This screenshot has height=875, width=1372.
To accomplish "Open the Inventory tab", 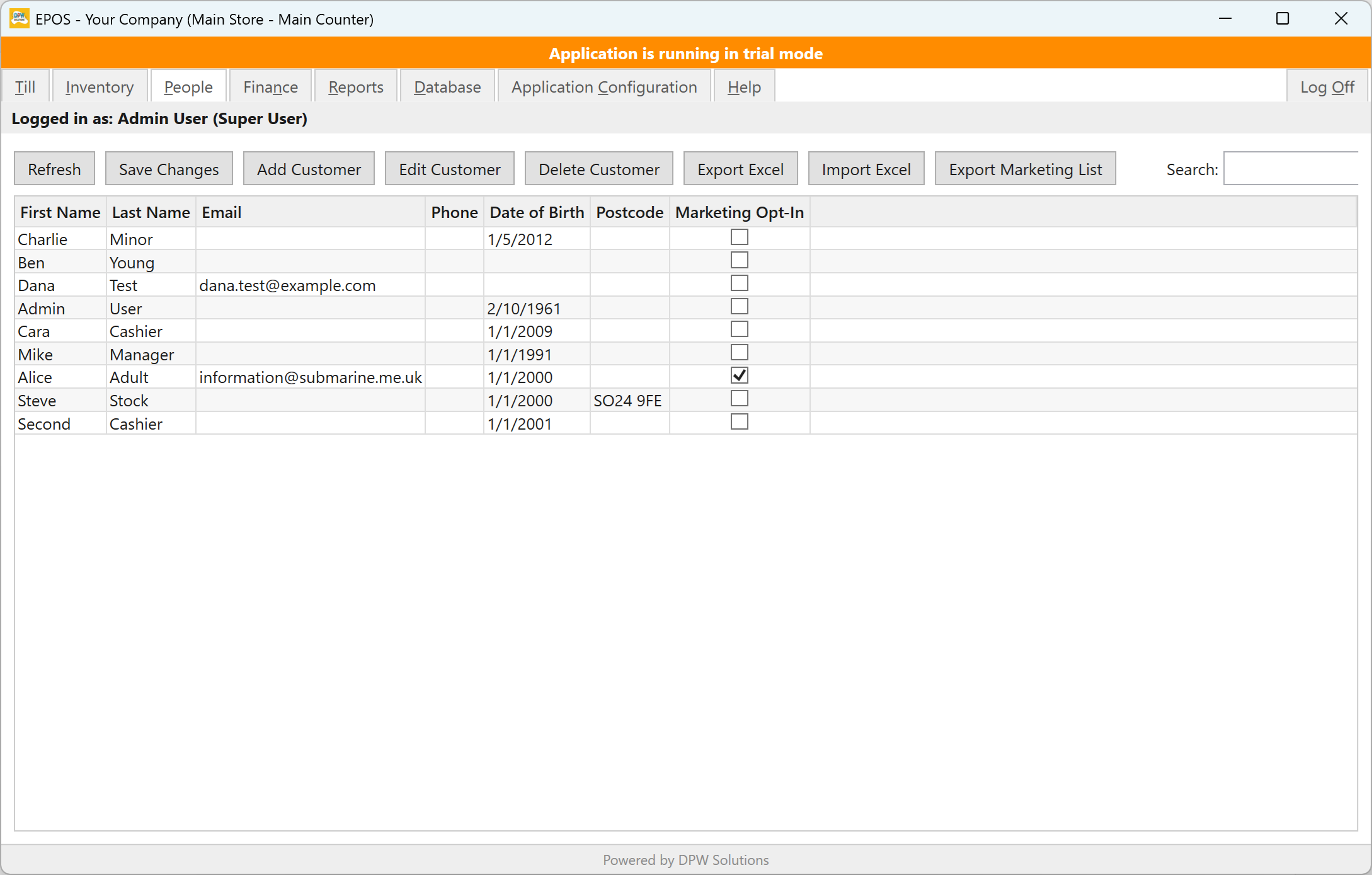I will click(x=100, y=86).
